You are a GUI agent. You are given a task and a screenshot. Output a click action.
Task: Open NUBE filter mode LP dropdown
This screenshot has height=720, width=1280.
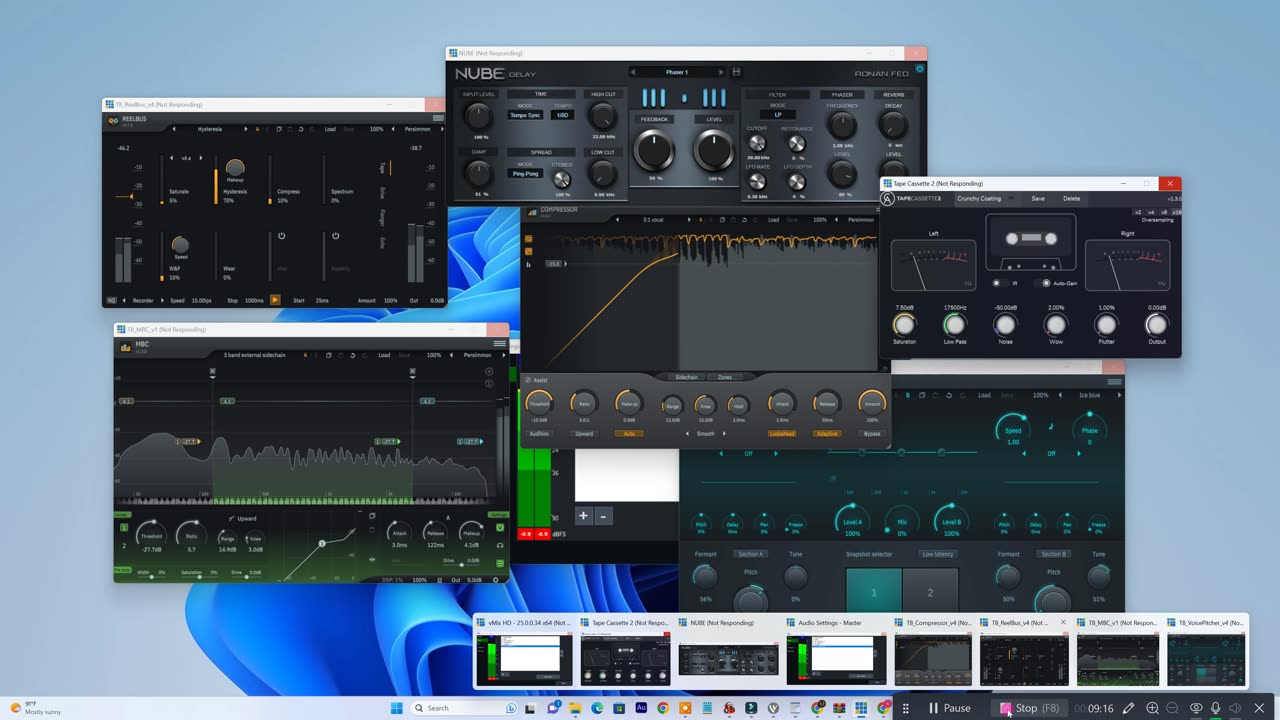pyautogui.click(x=778, y=115)
